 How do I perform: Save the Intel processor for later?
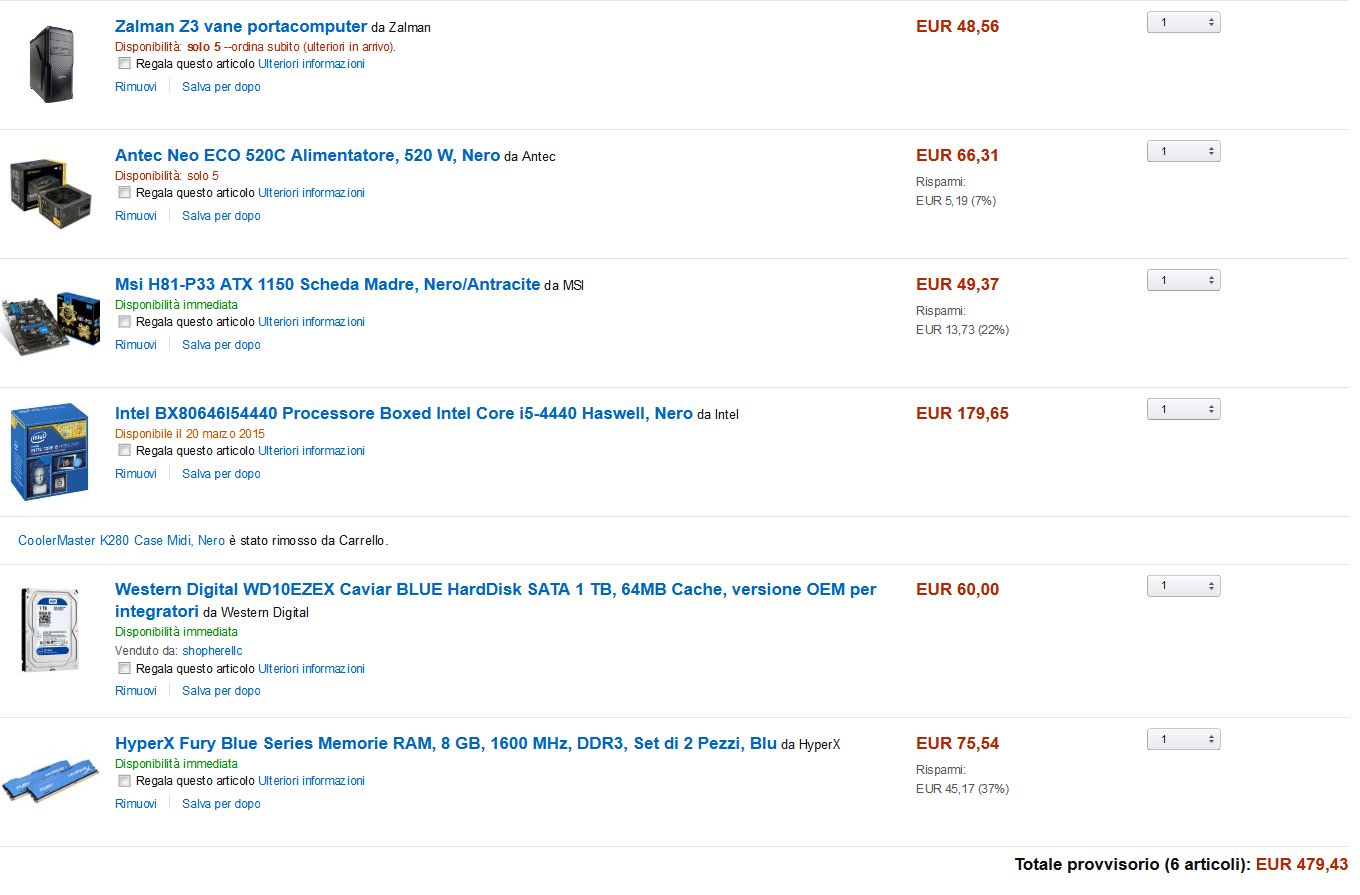coord(221,474)
